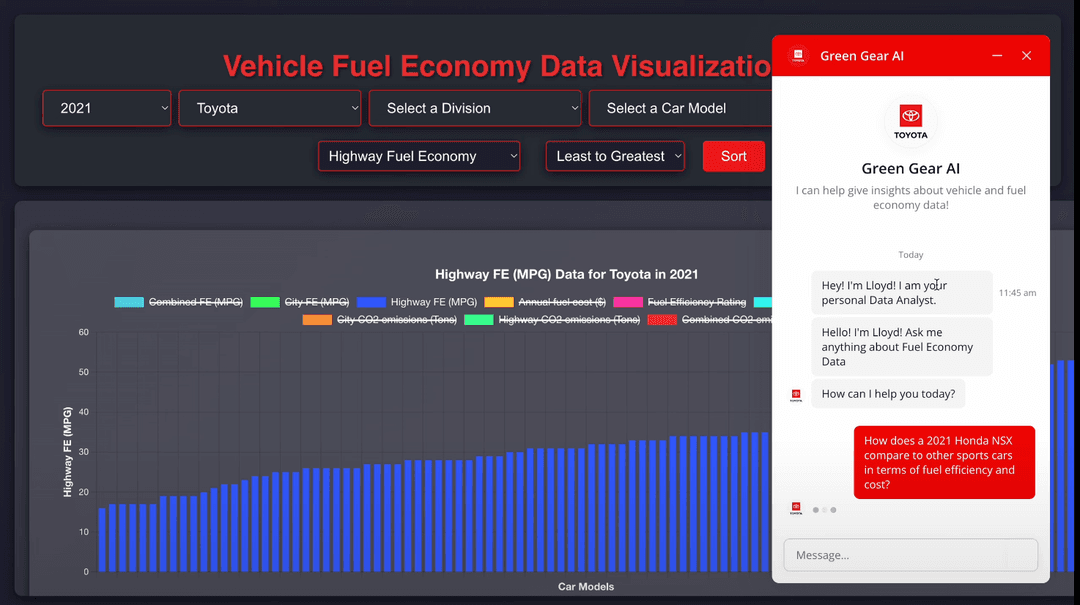Click the Message input field in chat
The width and height of the screenshot is (1080, 605).
[x=910, y=555]
